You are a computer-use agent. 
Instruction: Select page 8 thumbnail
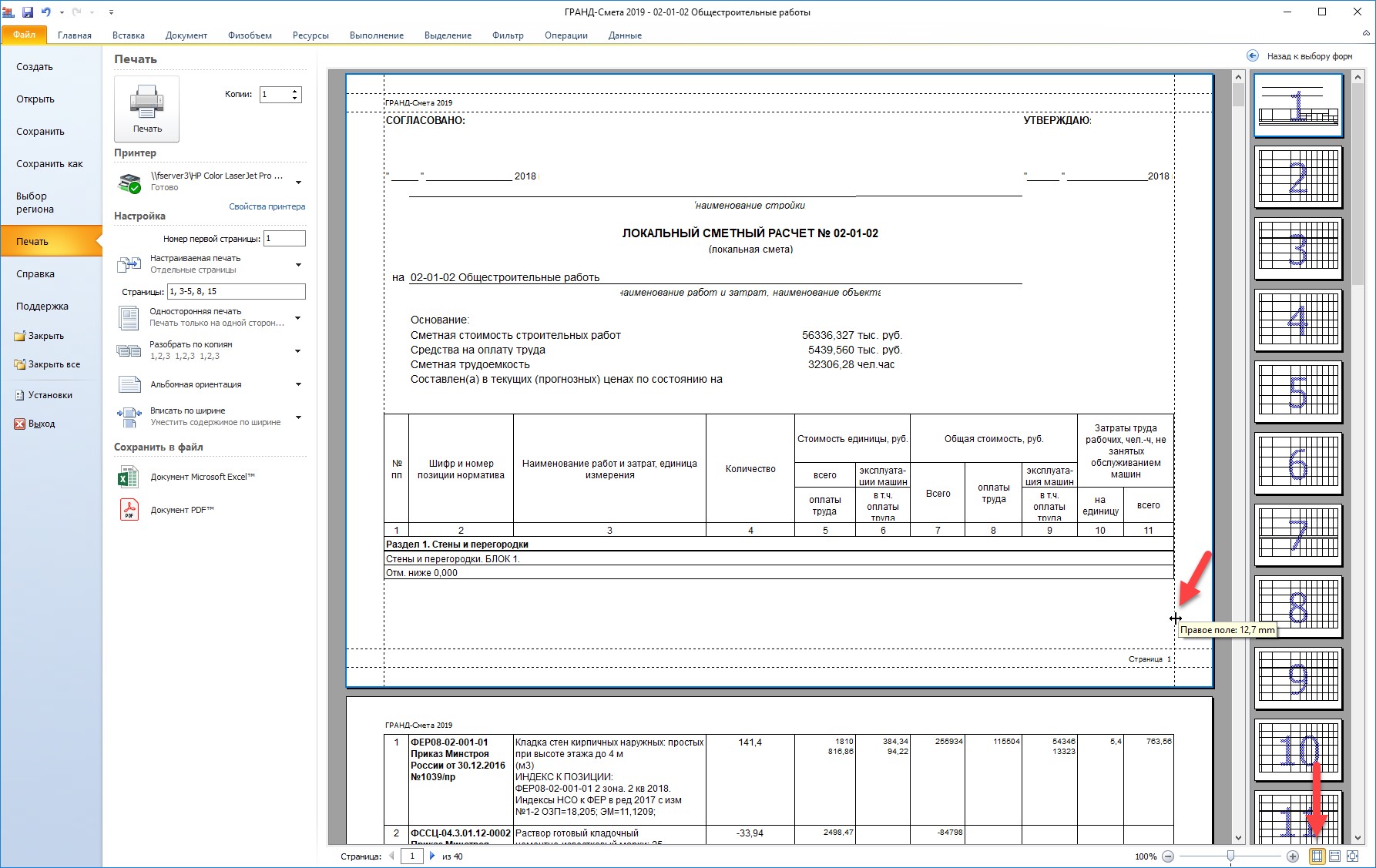point(1298,607)
